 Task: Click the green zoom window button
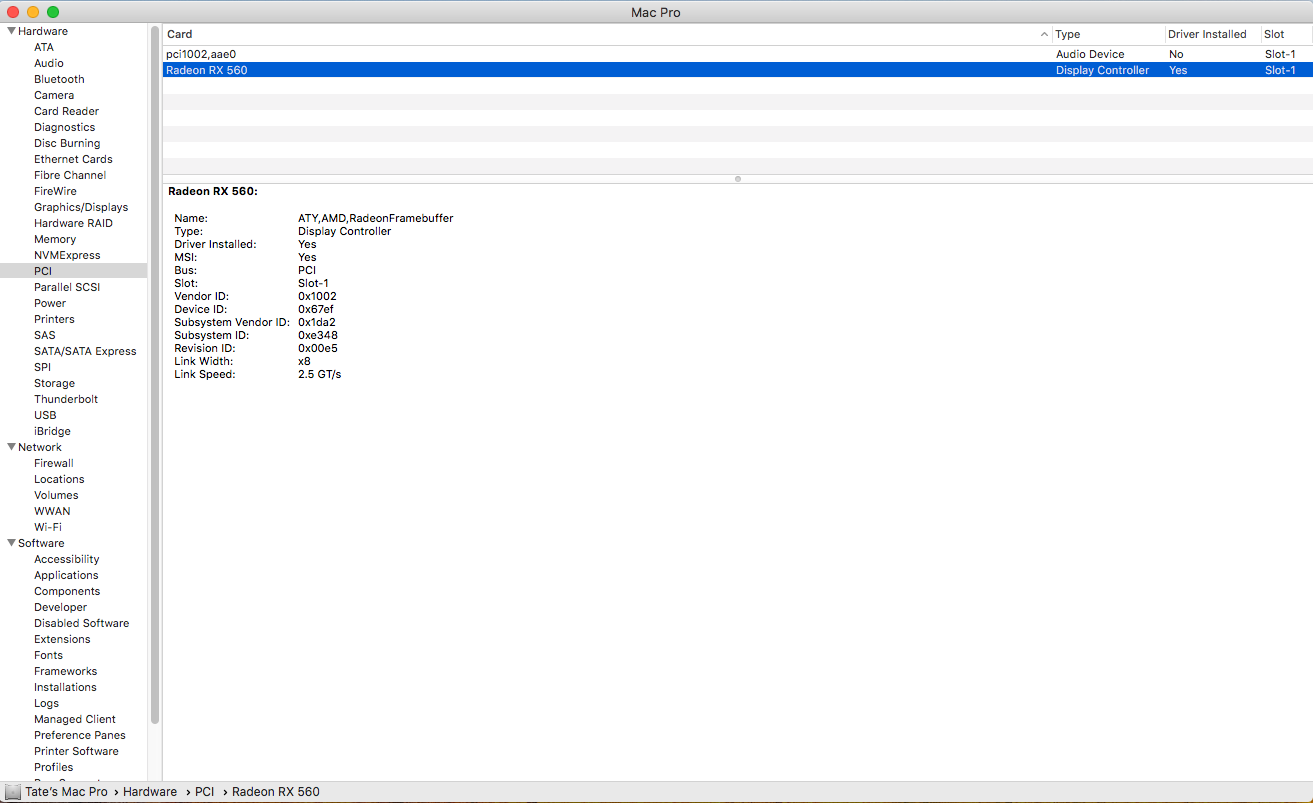pos(53,12)
